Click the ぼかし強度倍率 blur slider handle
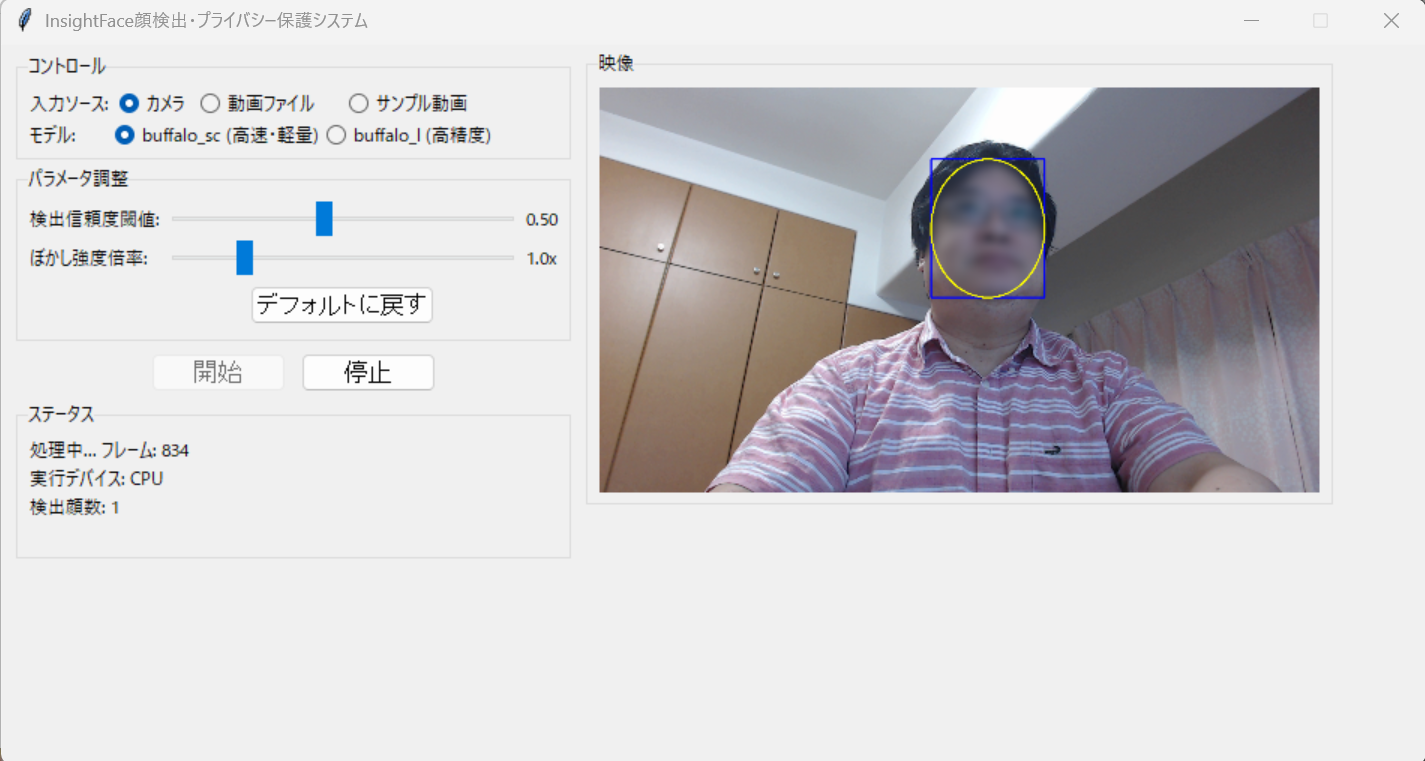 click(244, 257)
